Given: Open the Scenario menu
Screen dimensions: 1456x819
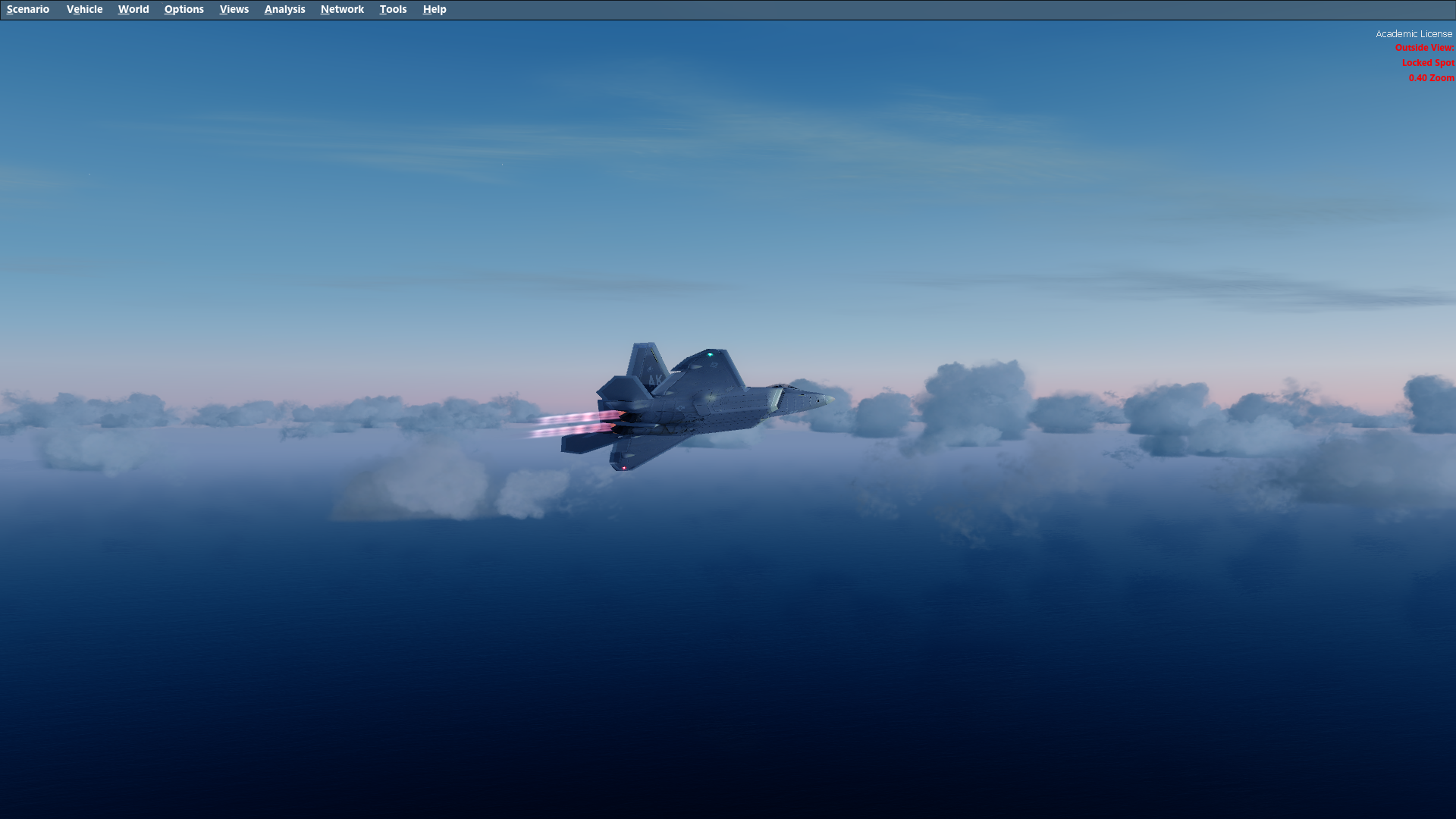Looking at the screenshot, I should pos(28,9).
